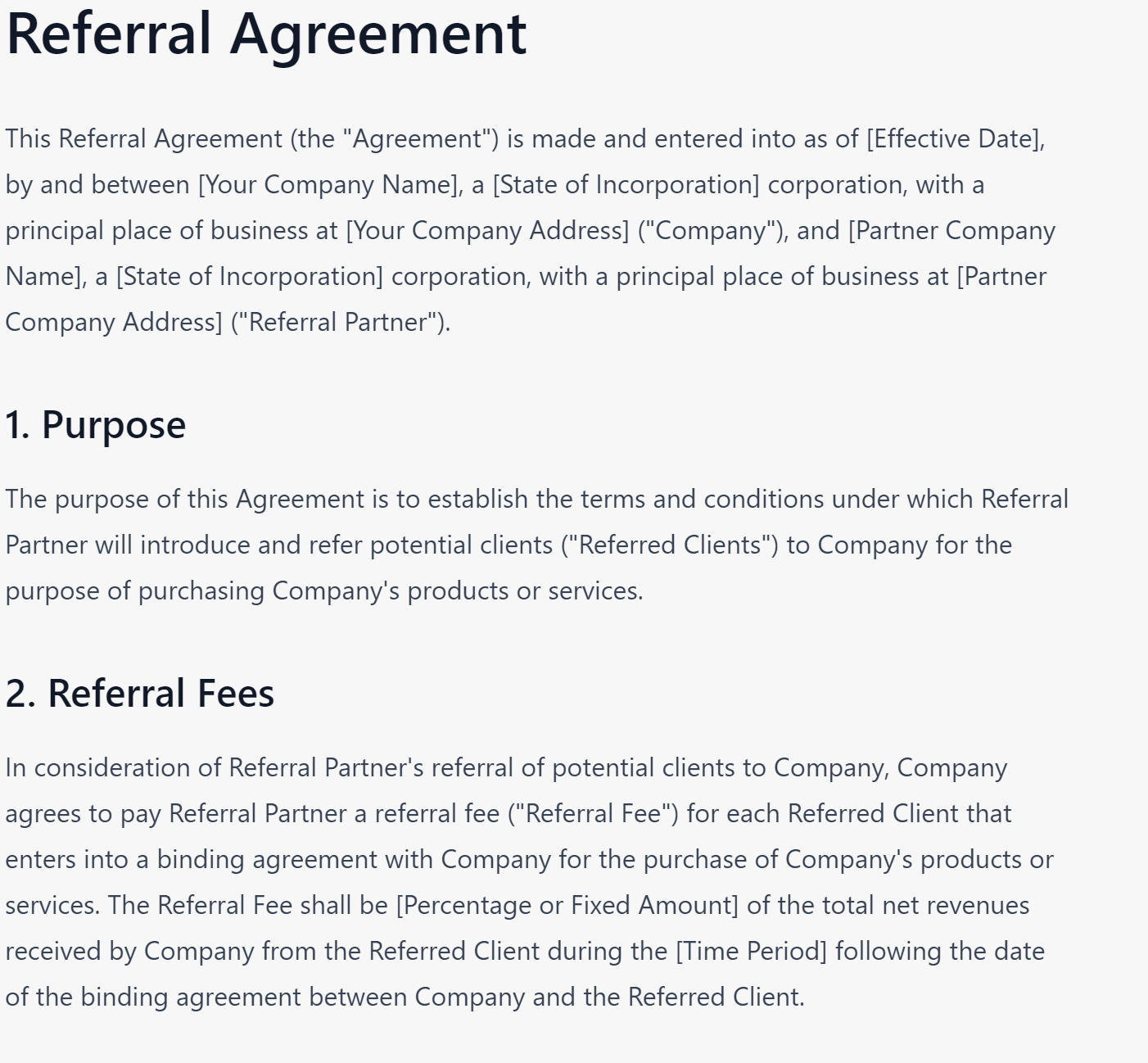The height and width of the screenshot is (1063, 1148).
Task: Click the [Effective Date] placeholder text
Action: [x=956, y=139]
